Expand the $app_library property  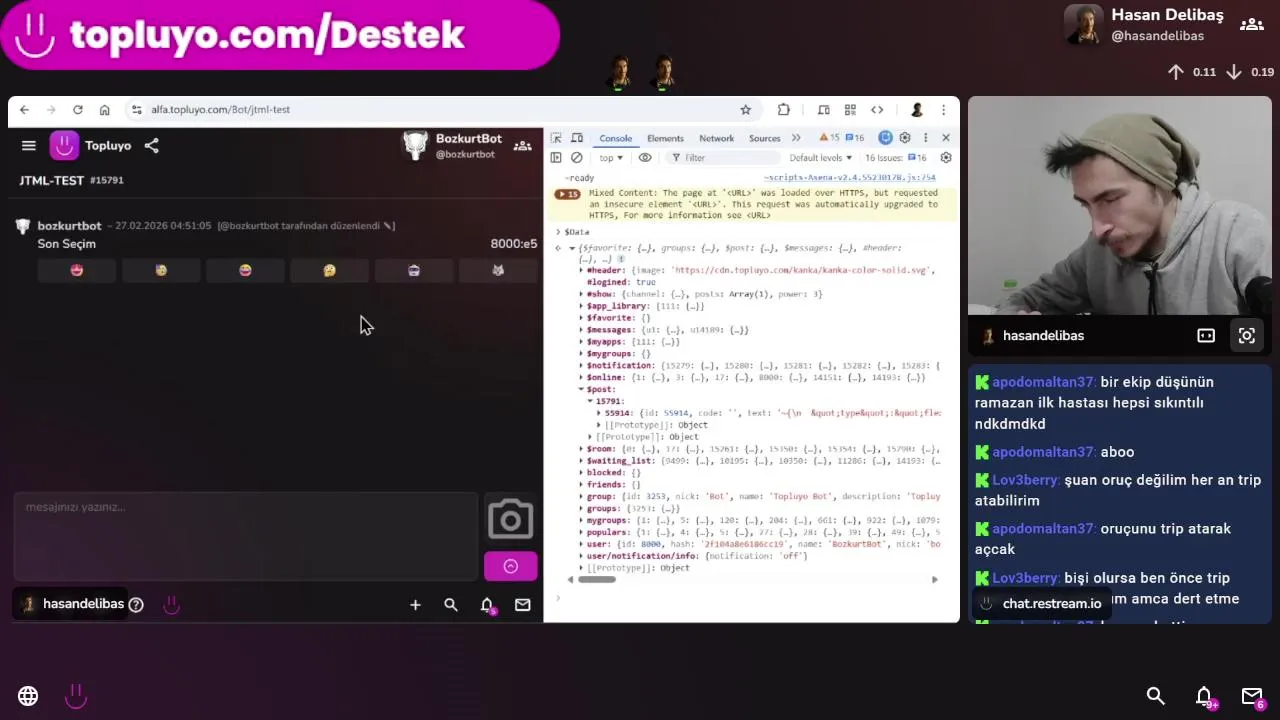[582, 306]
